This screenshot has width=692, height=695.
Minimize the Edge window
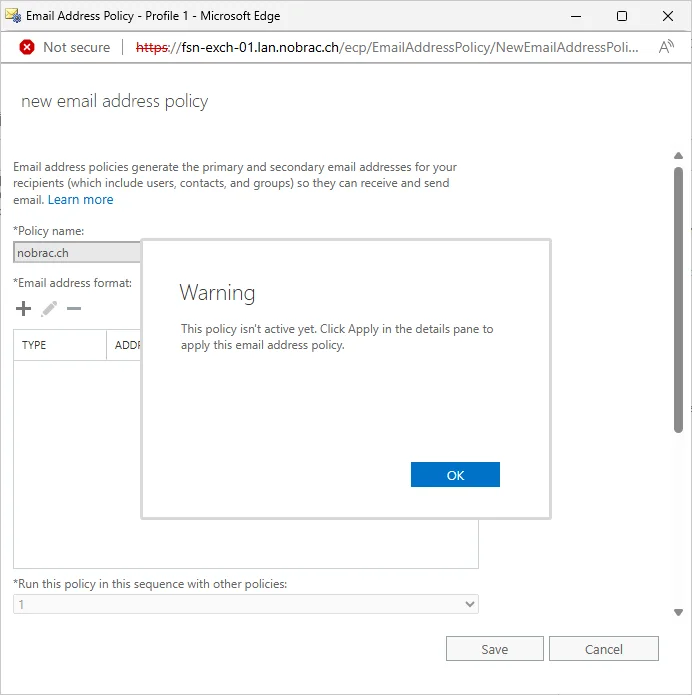coord(576,16)
